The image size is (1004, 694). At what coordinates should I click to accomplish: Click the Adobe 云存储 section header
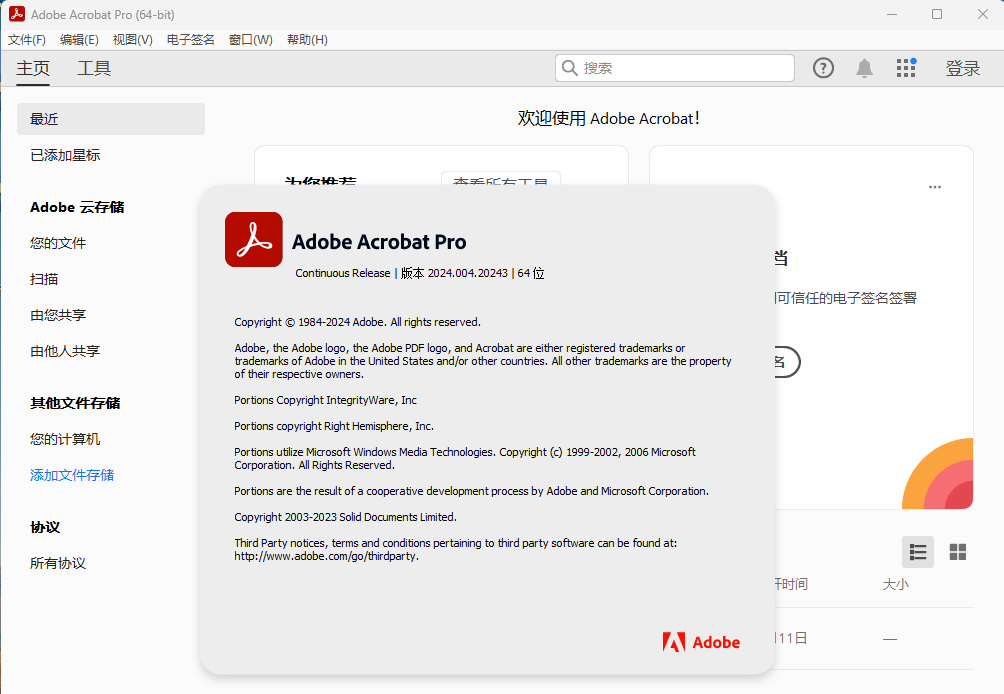pos(77,207)
